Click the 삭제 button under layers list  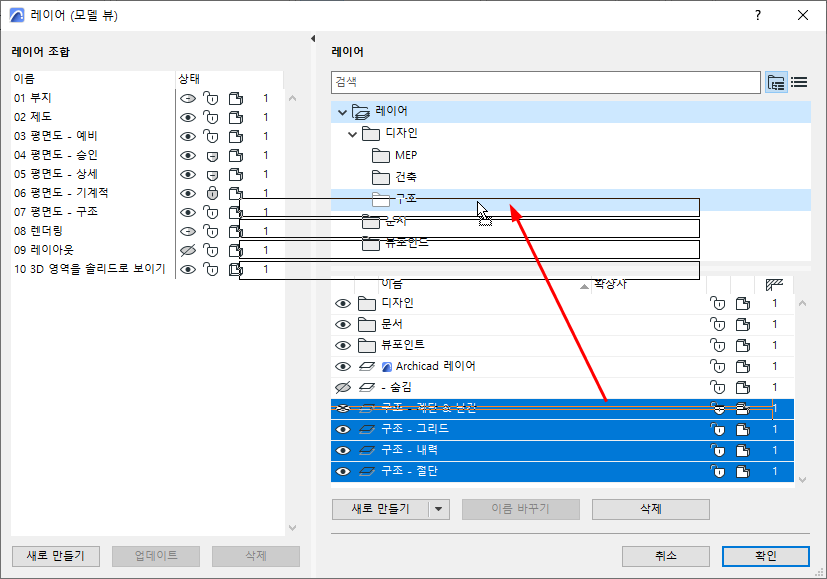click(x=651, y=509)
